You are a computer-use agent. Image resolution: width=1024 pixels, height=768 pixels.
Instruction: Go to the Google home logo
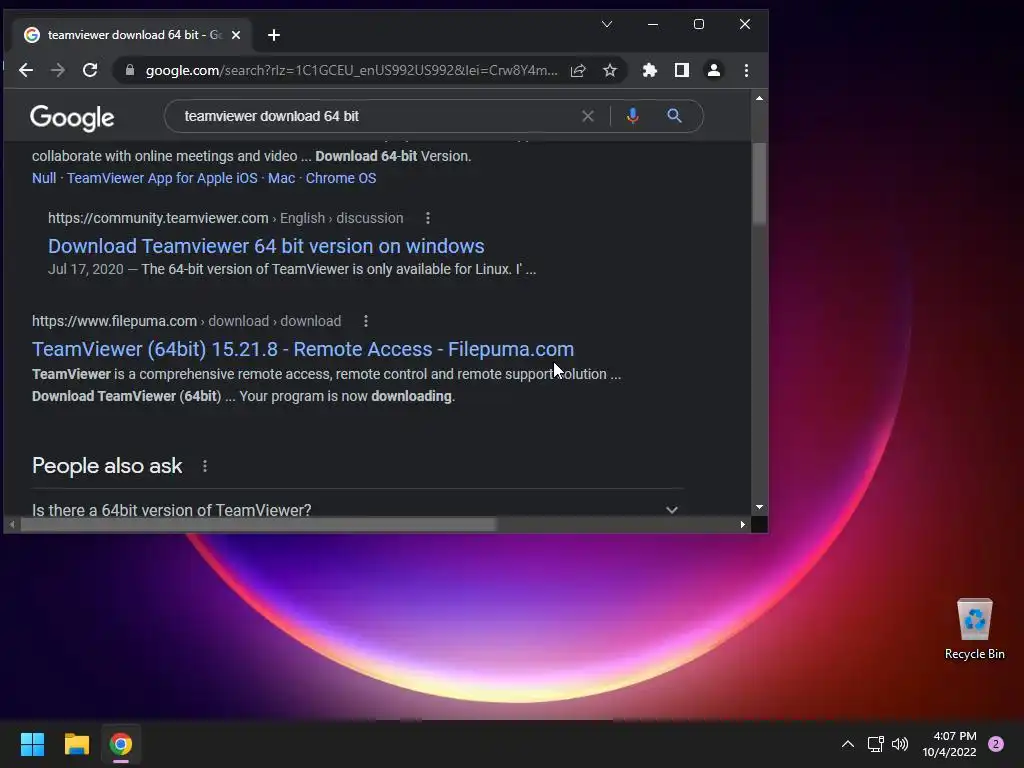click(x=72, y=118)
